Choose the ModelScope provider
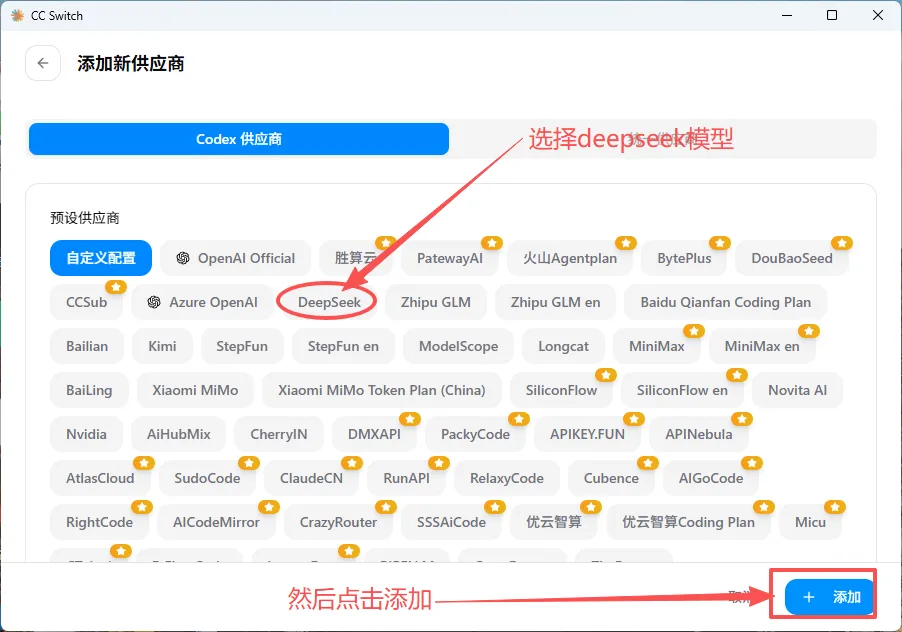902x632 pixels. click(458, 346)
